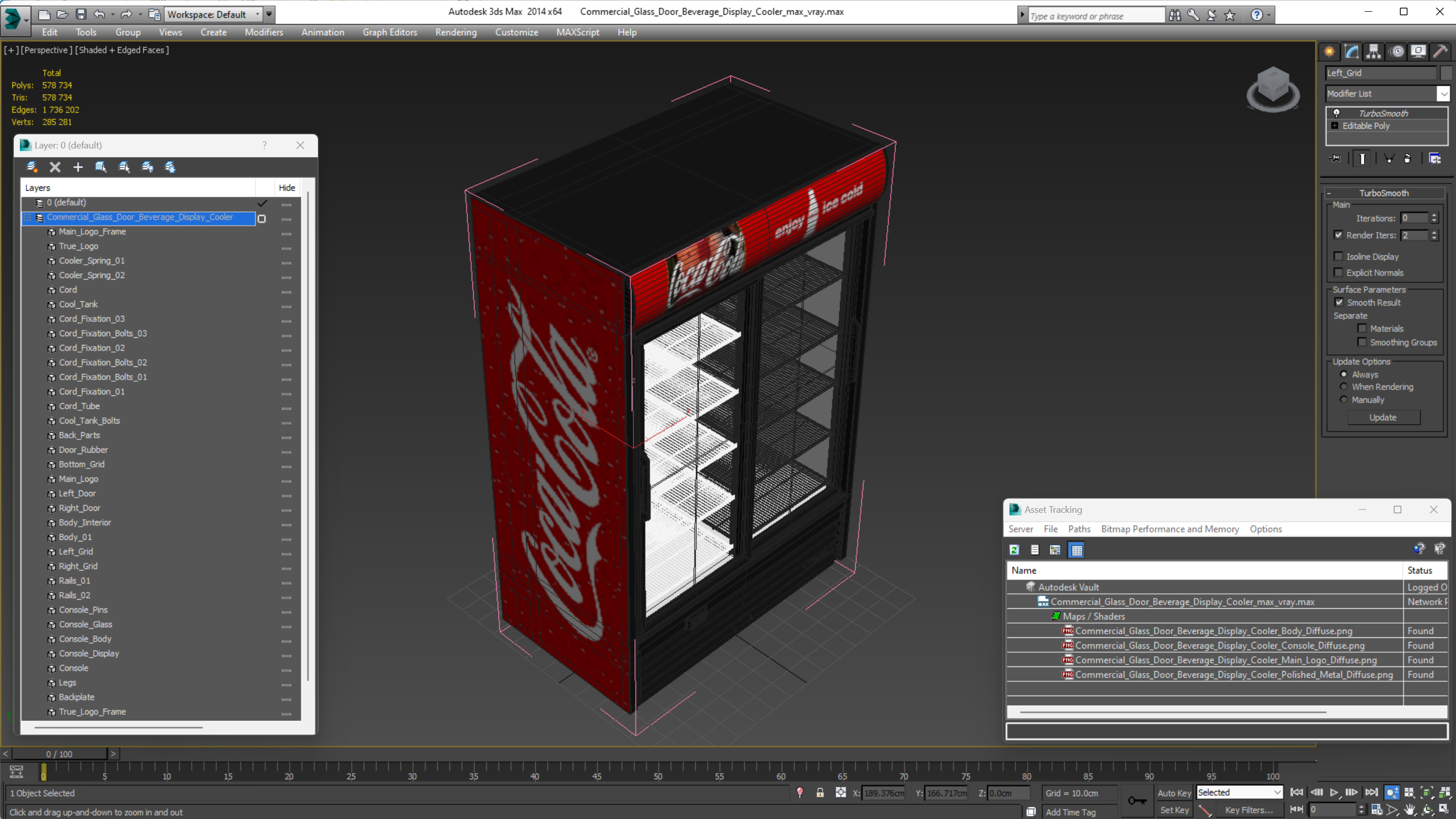Open the Hierarchy command panel tab
Screen dimensions: 1456x819
click(1373, 52)
